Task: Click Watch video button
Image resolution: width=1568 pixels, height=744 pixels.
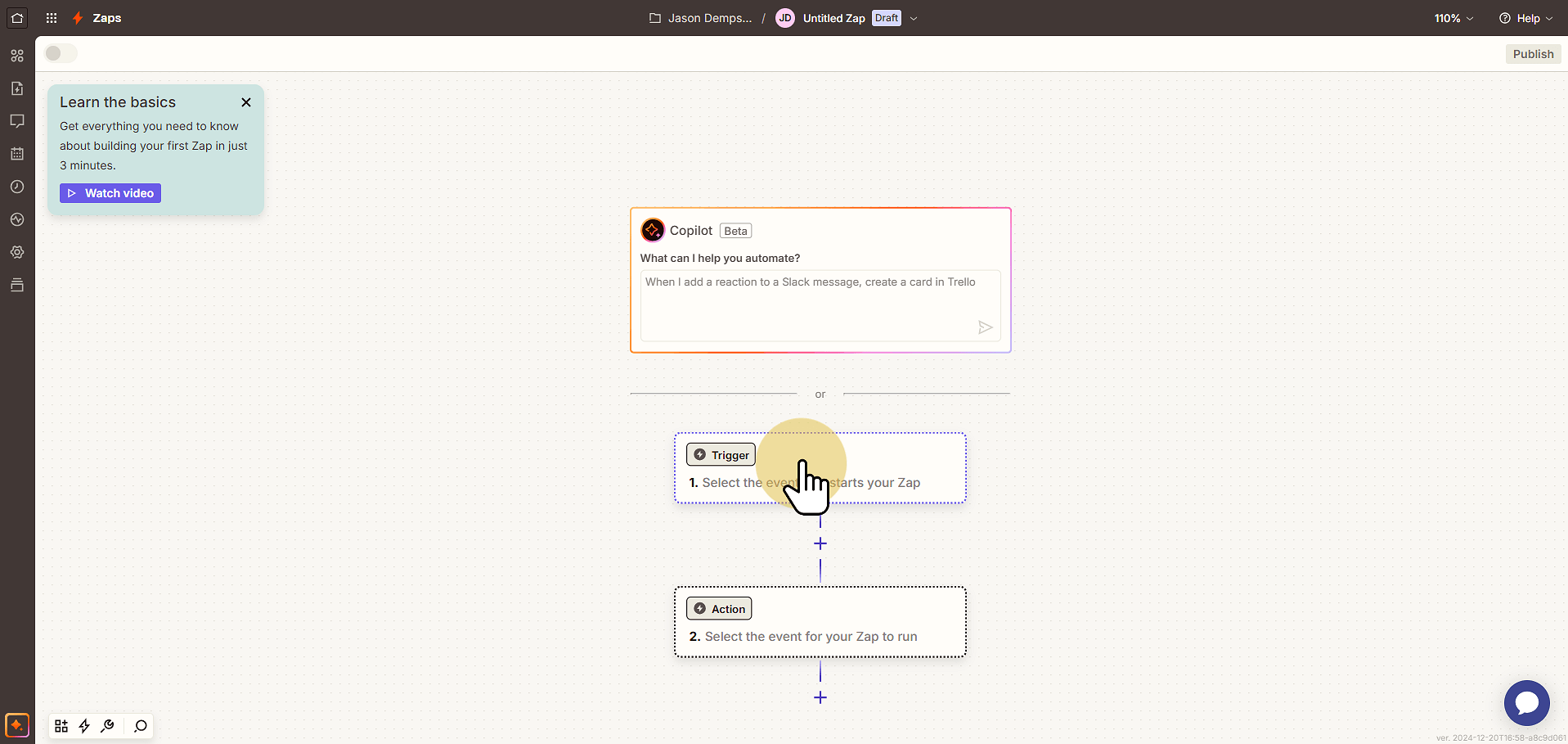Action: pyautogui.click(x=110, y=193)
